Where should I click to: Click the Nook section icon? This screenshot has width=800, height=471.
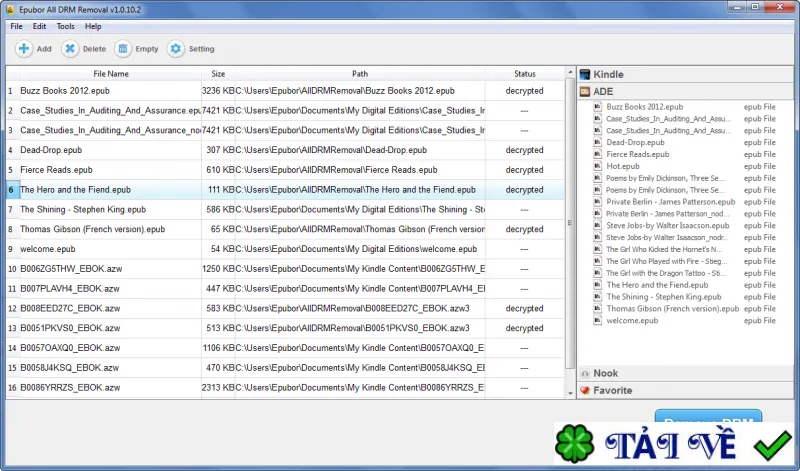[585, 374]
